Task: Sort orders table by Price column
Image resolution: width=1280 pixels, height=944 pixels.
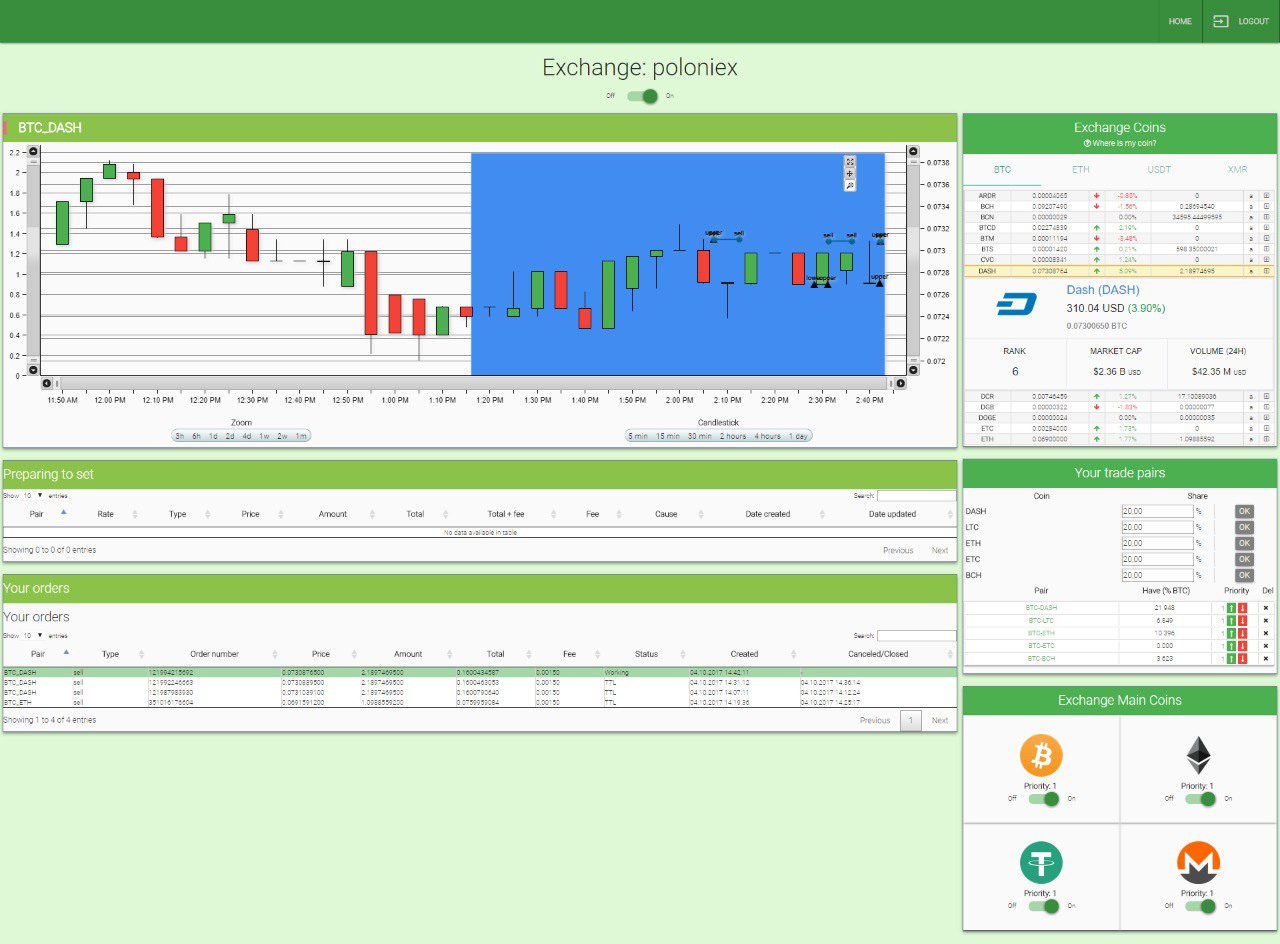Action: pyautogui.click(x=320, y=654)
